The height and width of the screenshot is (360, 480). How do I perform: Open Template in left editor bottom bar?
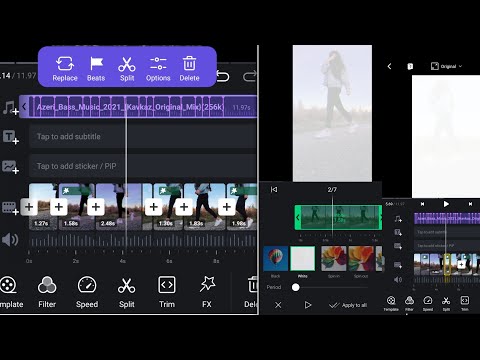[x=10, y=292]
